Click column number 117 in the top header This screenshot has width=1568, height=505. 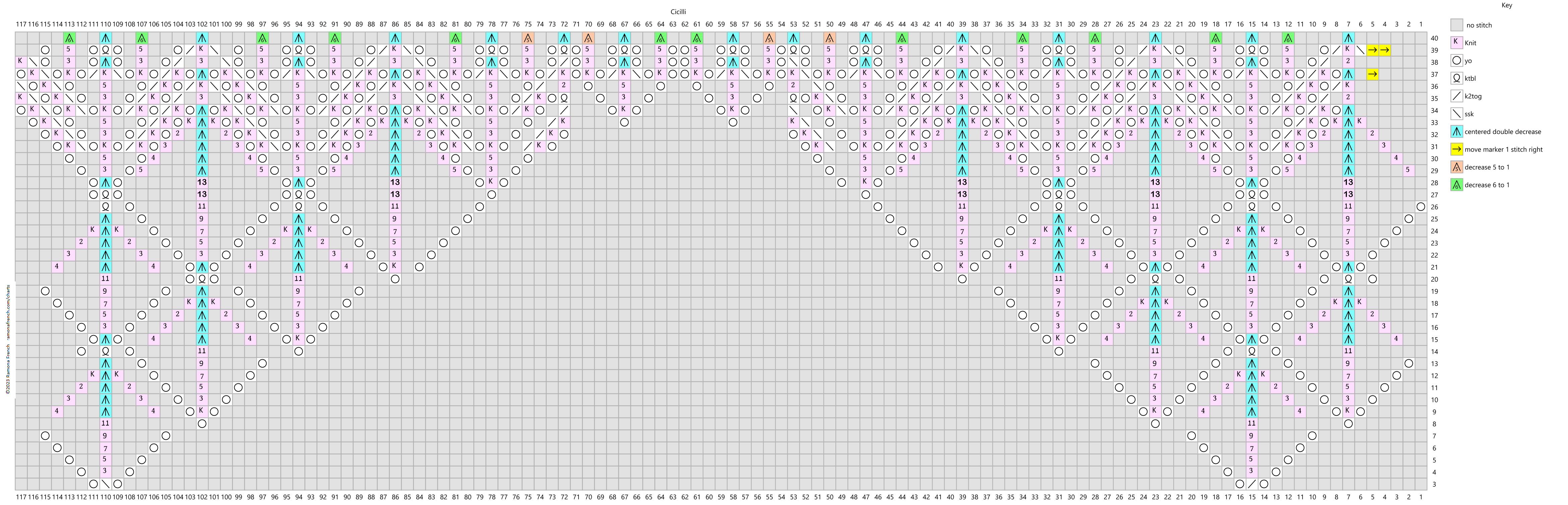pyautogui.click(x=21, y=24)
